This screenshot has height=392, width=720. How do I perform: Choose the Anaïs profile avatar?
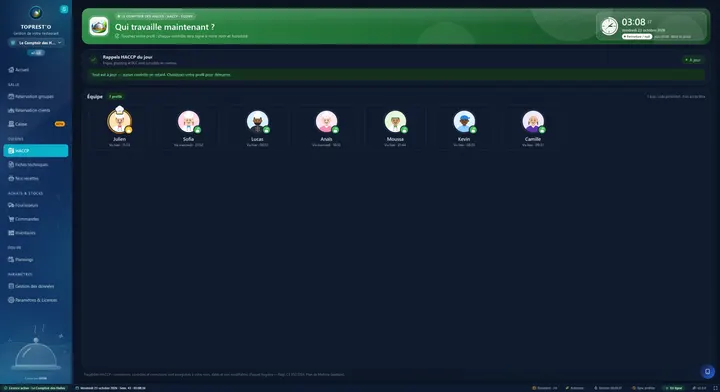pos(326,122)
